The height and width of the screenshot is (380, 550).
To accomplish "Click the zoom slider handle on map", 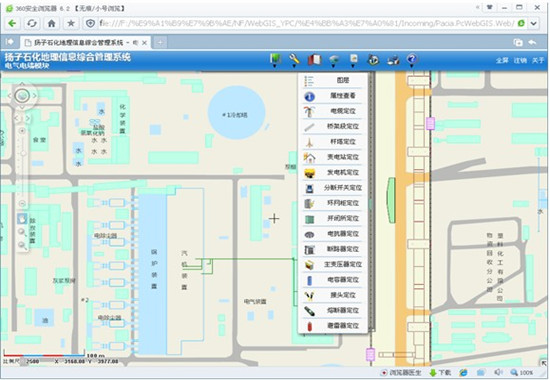I will 23,153.
